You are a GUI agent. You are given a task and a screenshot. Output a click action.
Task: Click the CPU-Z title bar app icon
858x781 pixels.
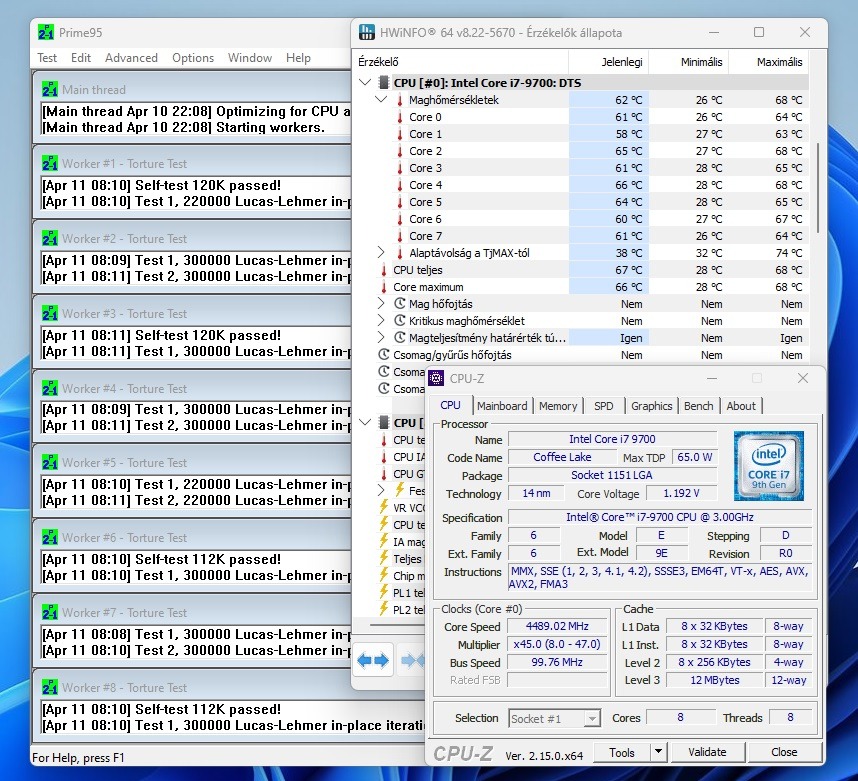(436, 378)
